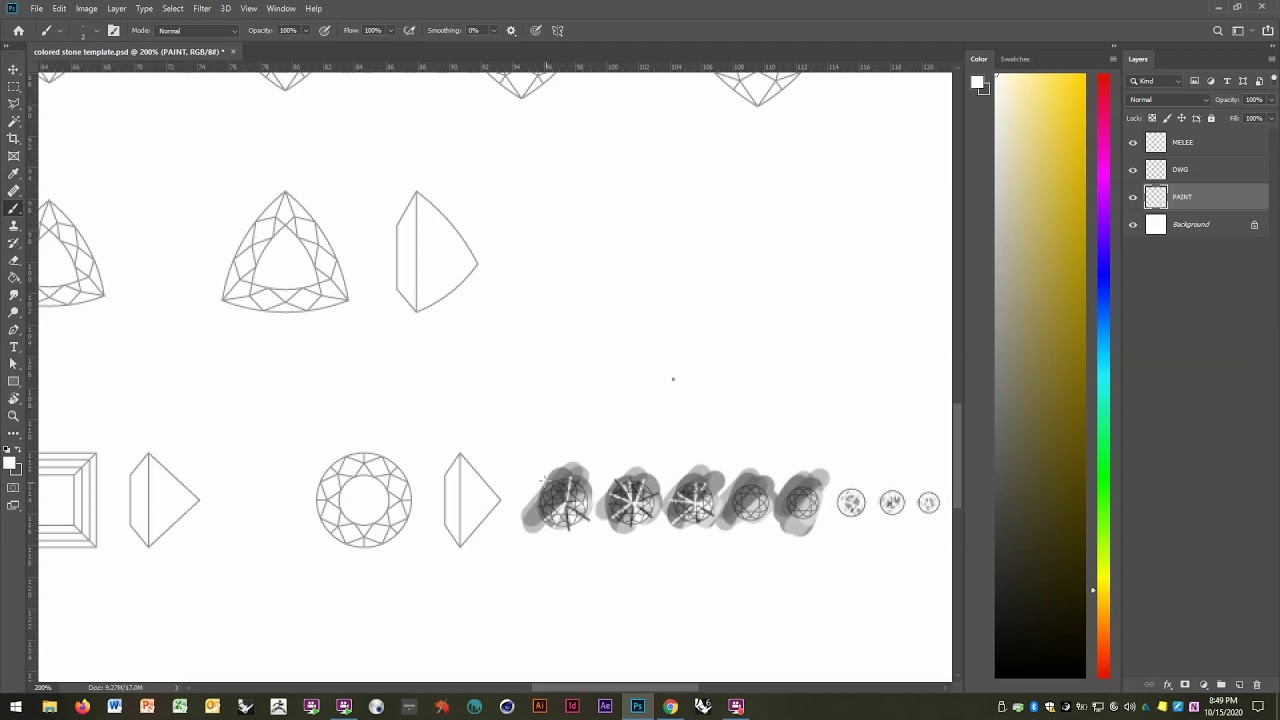Viewport: 1280px width, 720px height.
Task: Expand layer Opacity dropdown arrow
Action: click(1271, 99)
